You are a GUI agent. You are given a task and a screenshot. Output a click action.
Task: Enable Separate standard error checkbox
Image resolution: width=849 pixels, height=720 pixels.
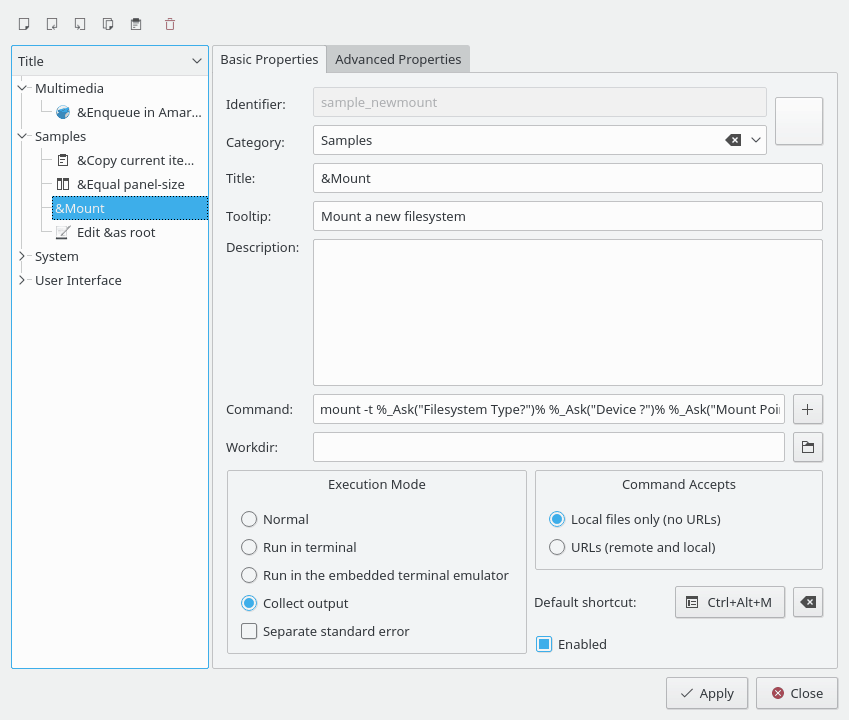coord(250,632)
